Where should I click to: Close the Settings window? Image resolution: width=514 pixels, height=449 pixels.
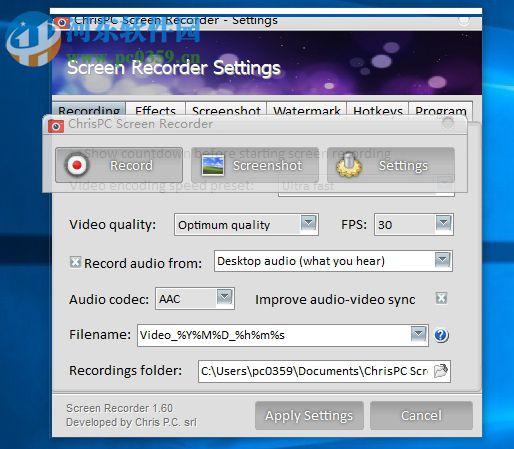pyautogui.click(x=464, y=20)
